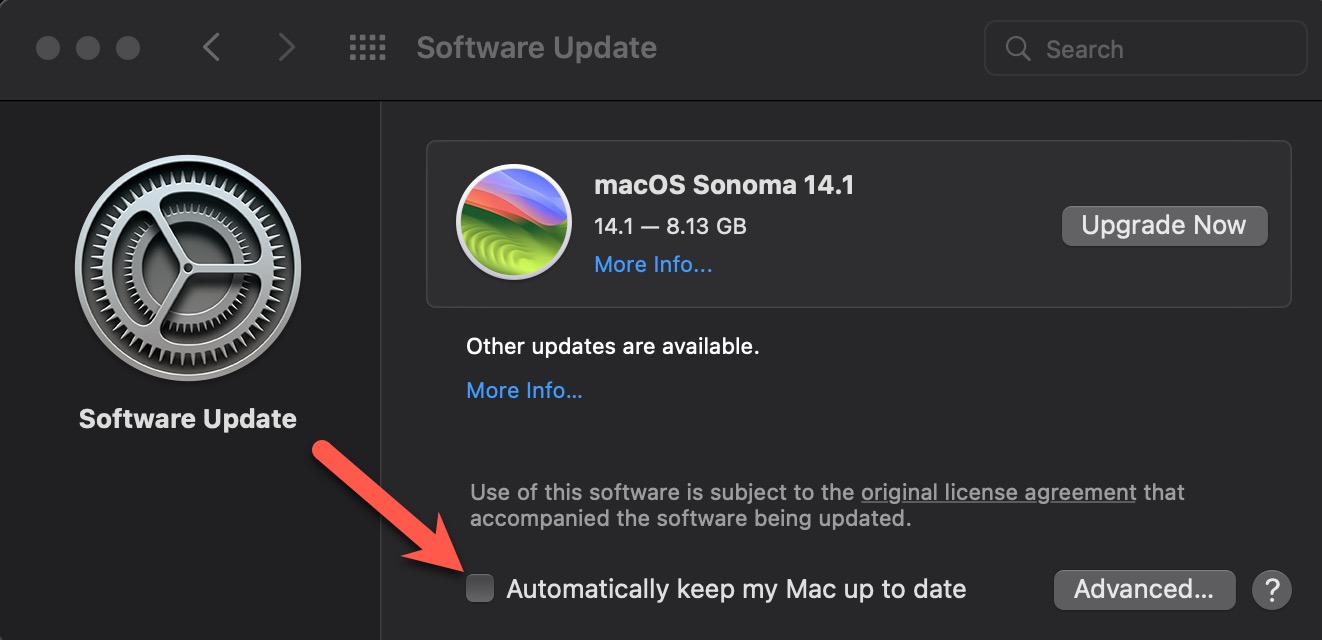Screen dimensions: 1322x640
Task: Click the macOS Sonoma 14.1 heading
Action: click(x=724, y=185)
